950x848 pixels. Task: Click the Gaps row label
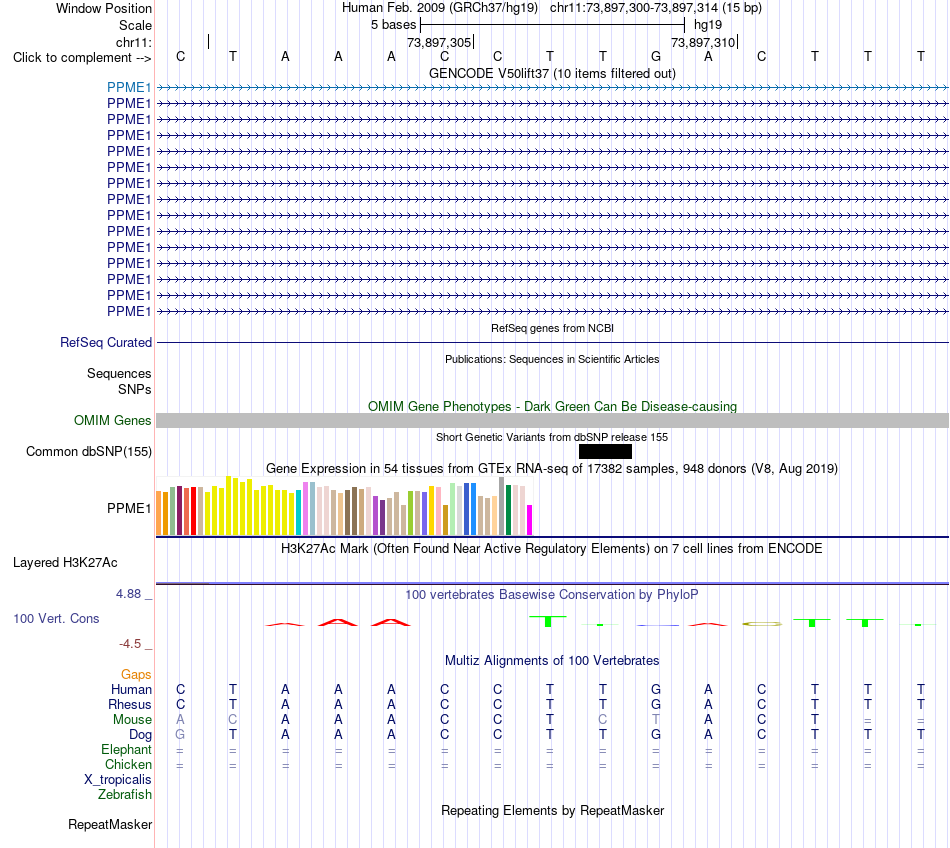coord(136,675)
